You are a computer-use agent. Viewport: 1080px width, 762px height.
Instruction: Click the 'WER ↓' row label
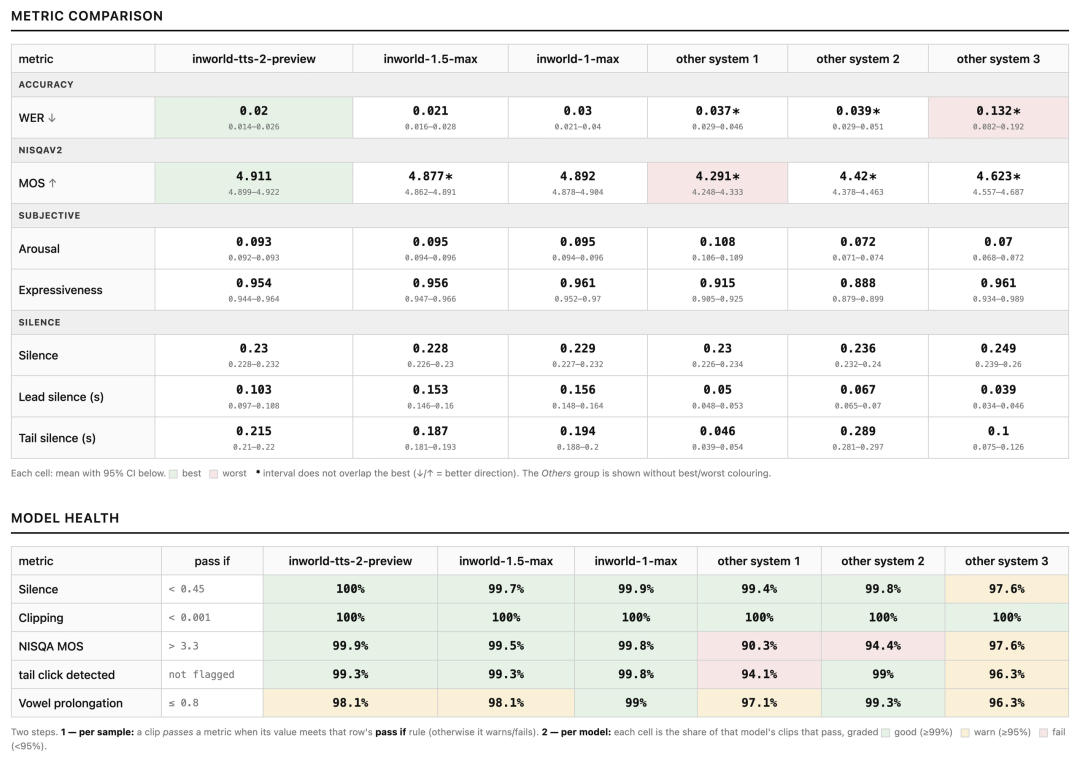37,118
